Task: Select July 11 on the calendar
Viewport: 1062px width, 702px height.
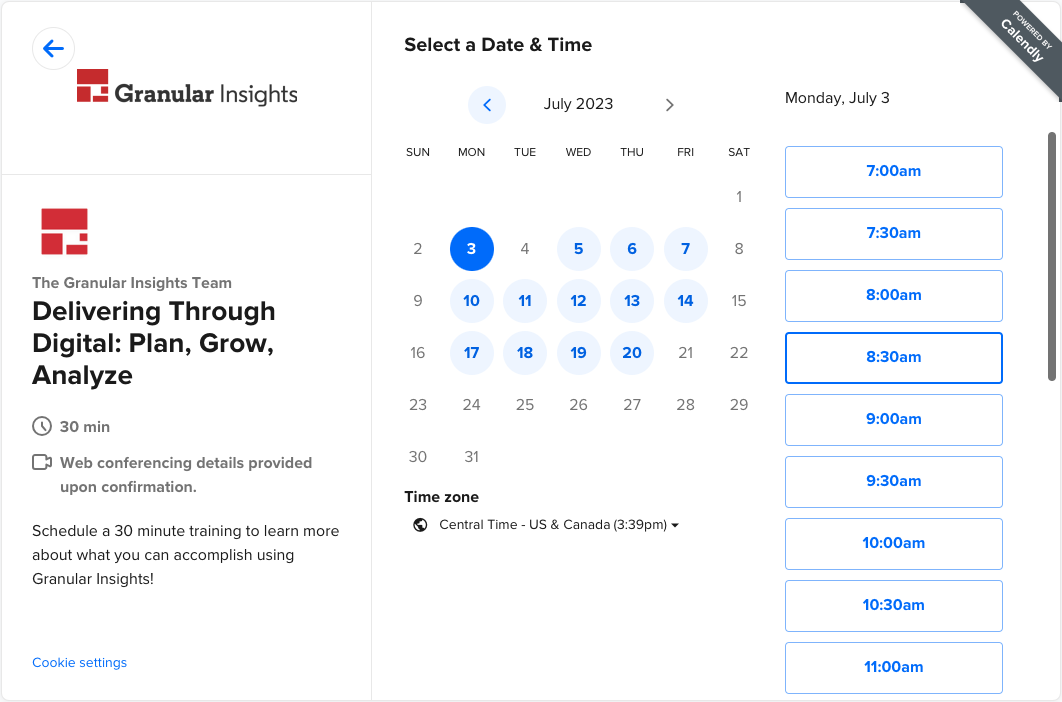Action: 525,301
